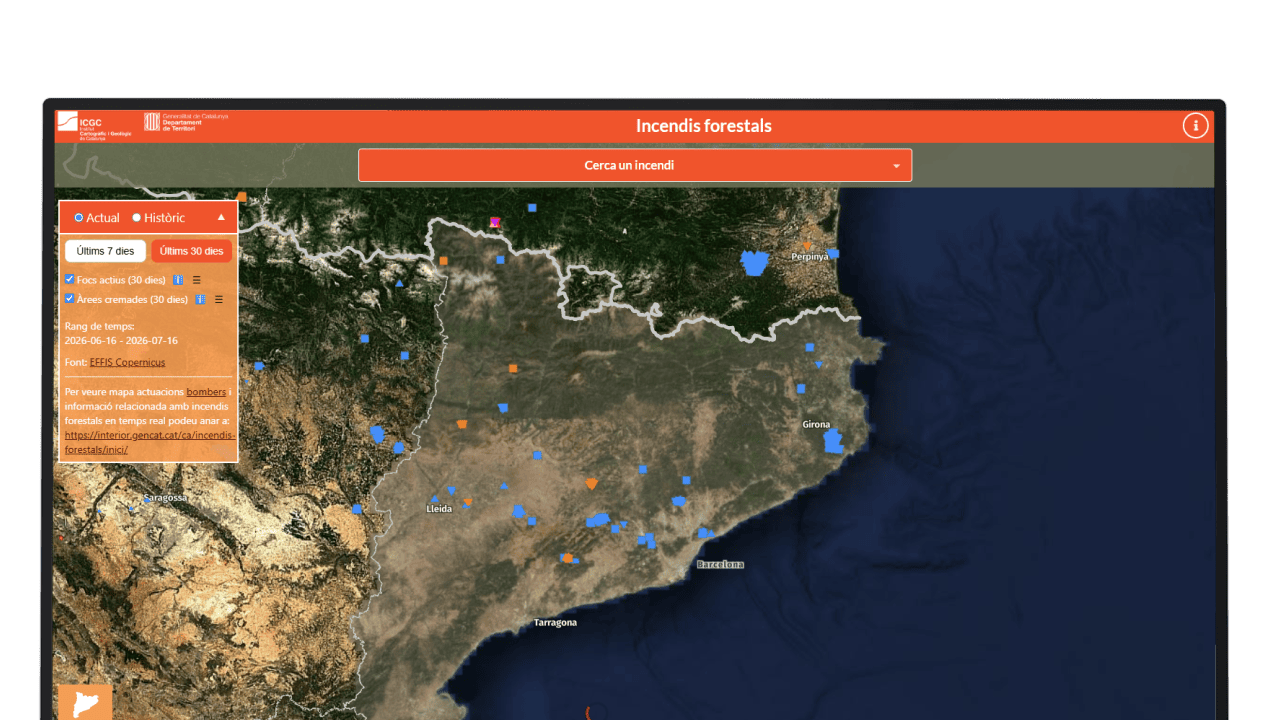This screenshot has width=1280, height=720.
Task: Choose the Últims 30 dies tab
Action: 192,251
